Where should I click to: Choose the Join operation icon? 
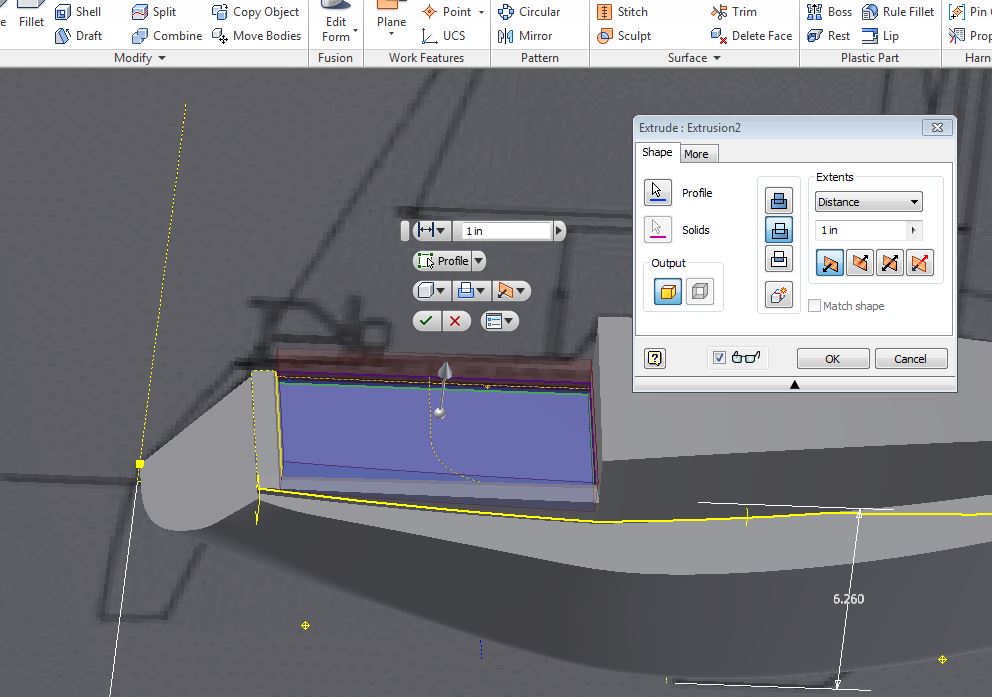(779, 200)
